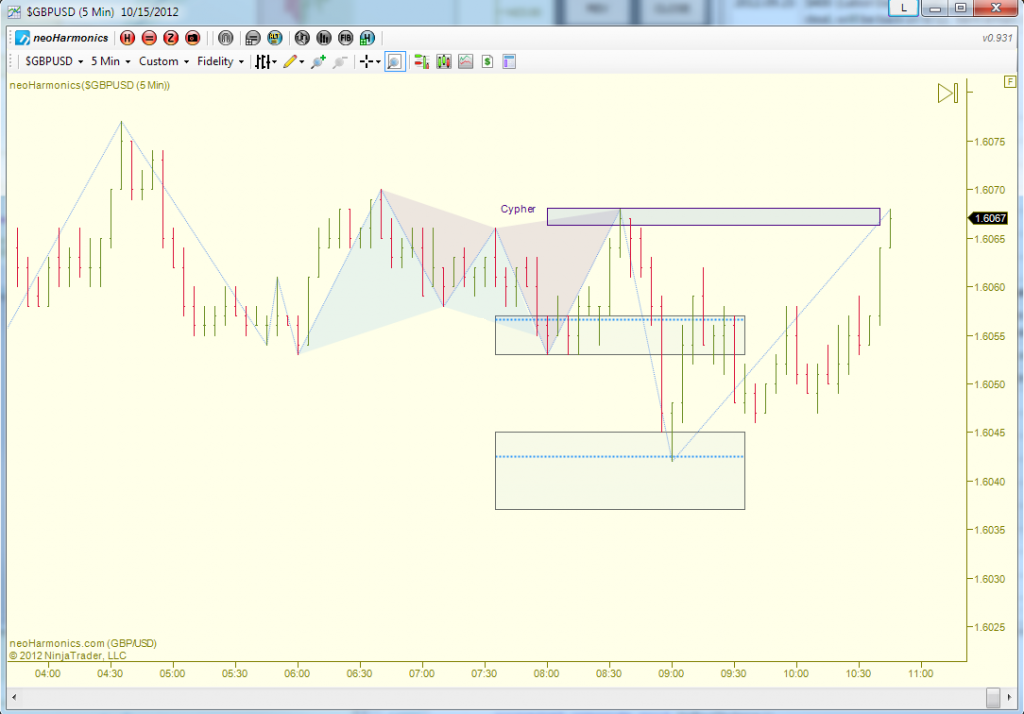Select the FIB retracement tool icon

coord(344,37)
